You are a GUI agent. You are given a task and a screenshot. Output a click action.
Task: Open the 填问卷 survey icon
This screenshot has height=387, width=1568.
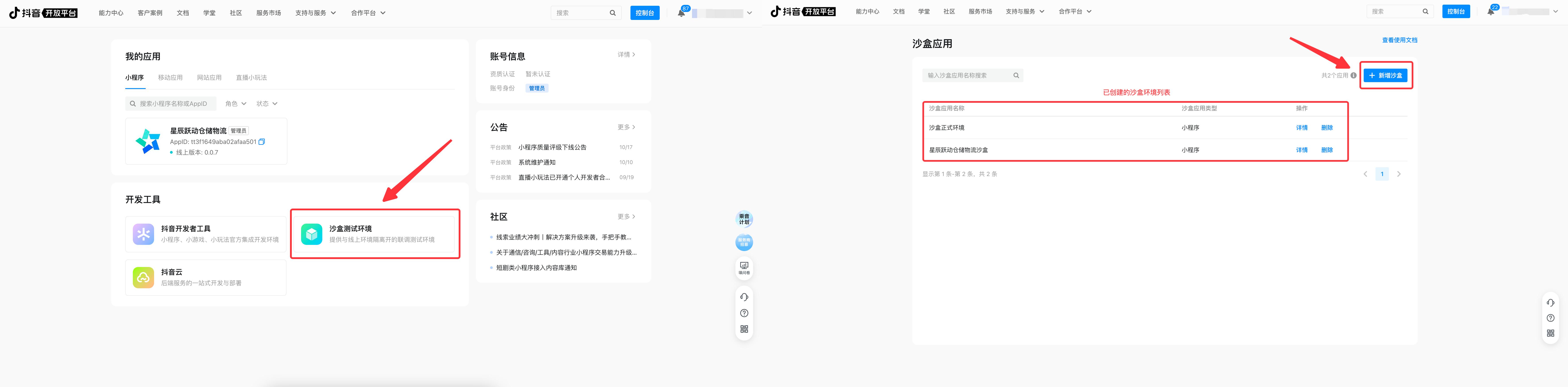click(x=744, y=268)
